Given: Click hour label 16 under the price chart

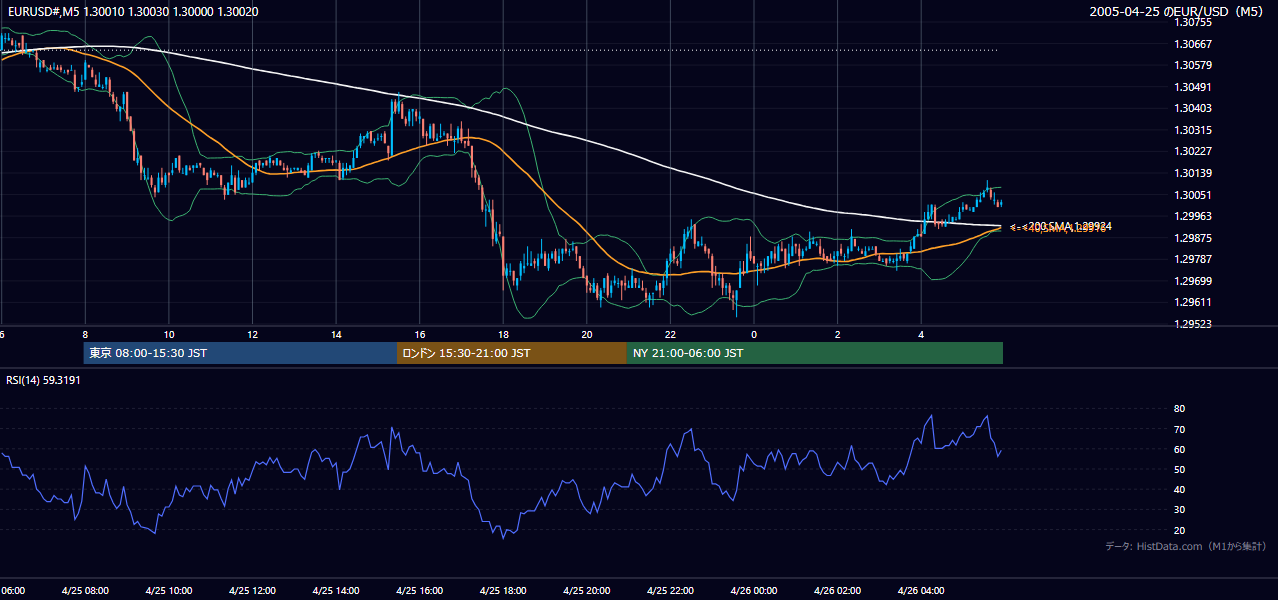Looking at the screenshot, I should tap(420, 334).
